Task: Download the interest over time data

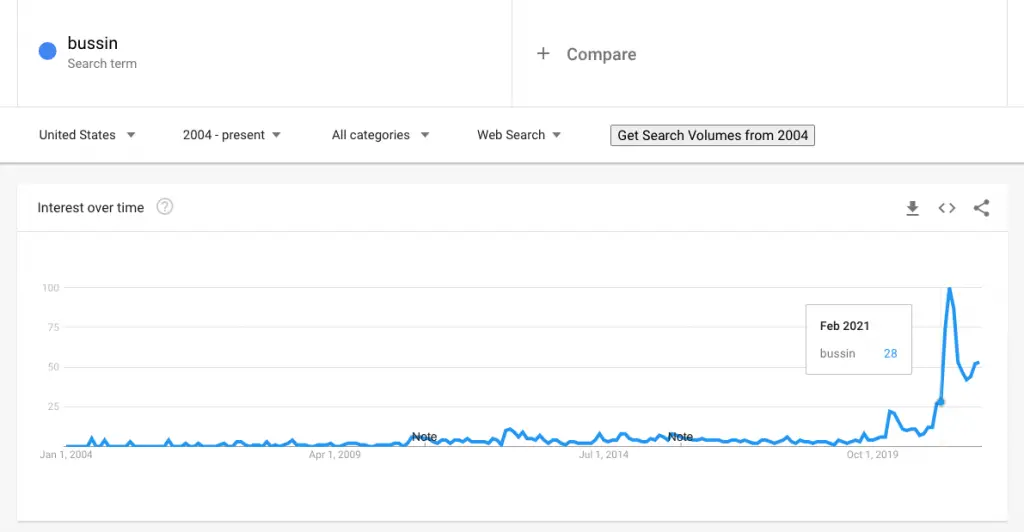Action: point(912,208)
